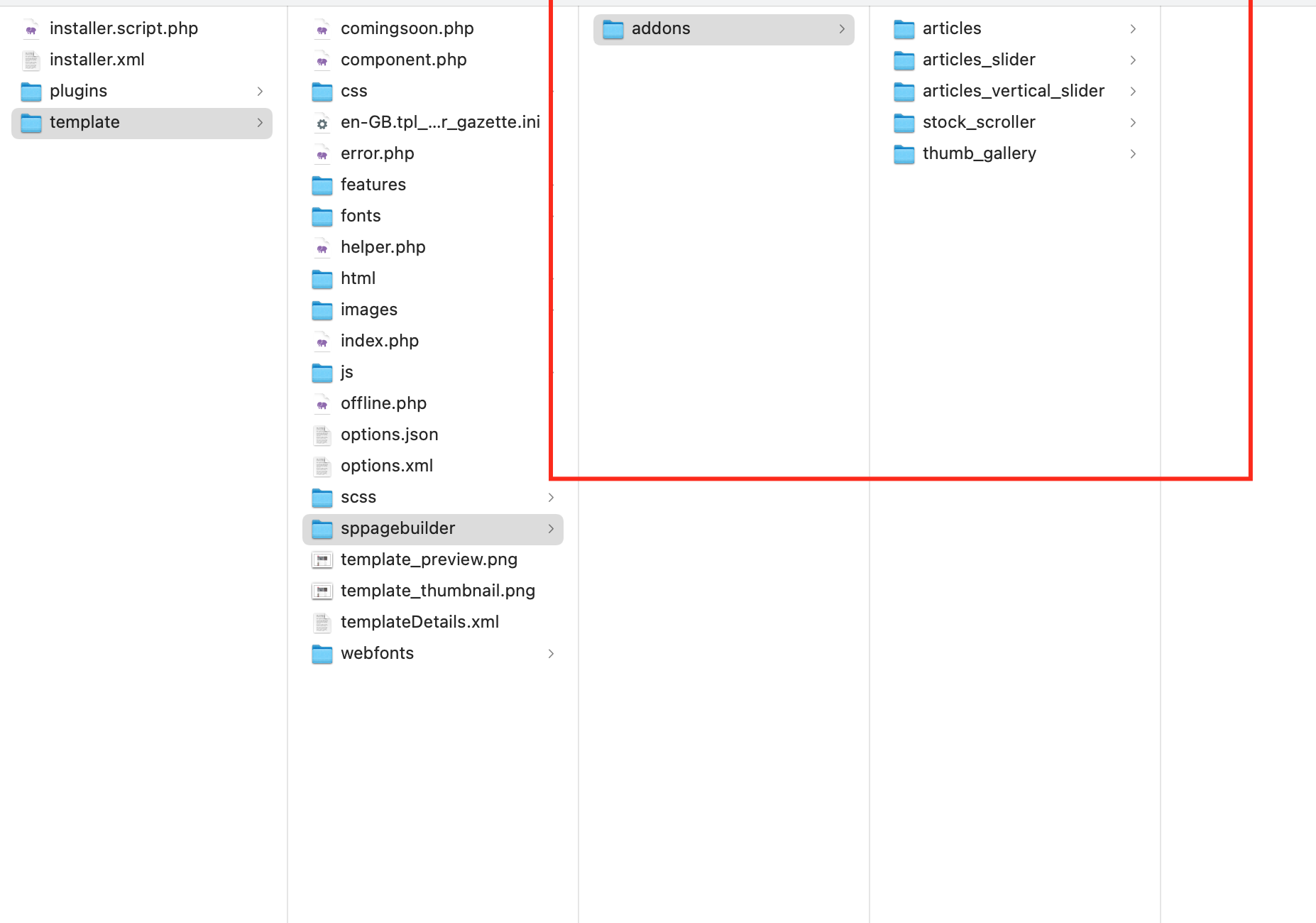Click the gear icon beside en-GB.tpl_...r_gazette.ini
The height and width of the screenshot is (923, 1316).
tap(322, 122)
